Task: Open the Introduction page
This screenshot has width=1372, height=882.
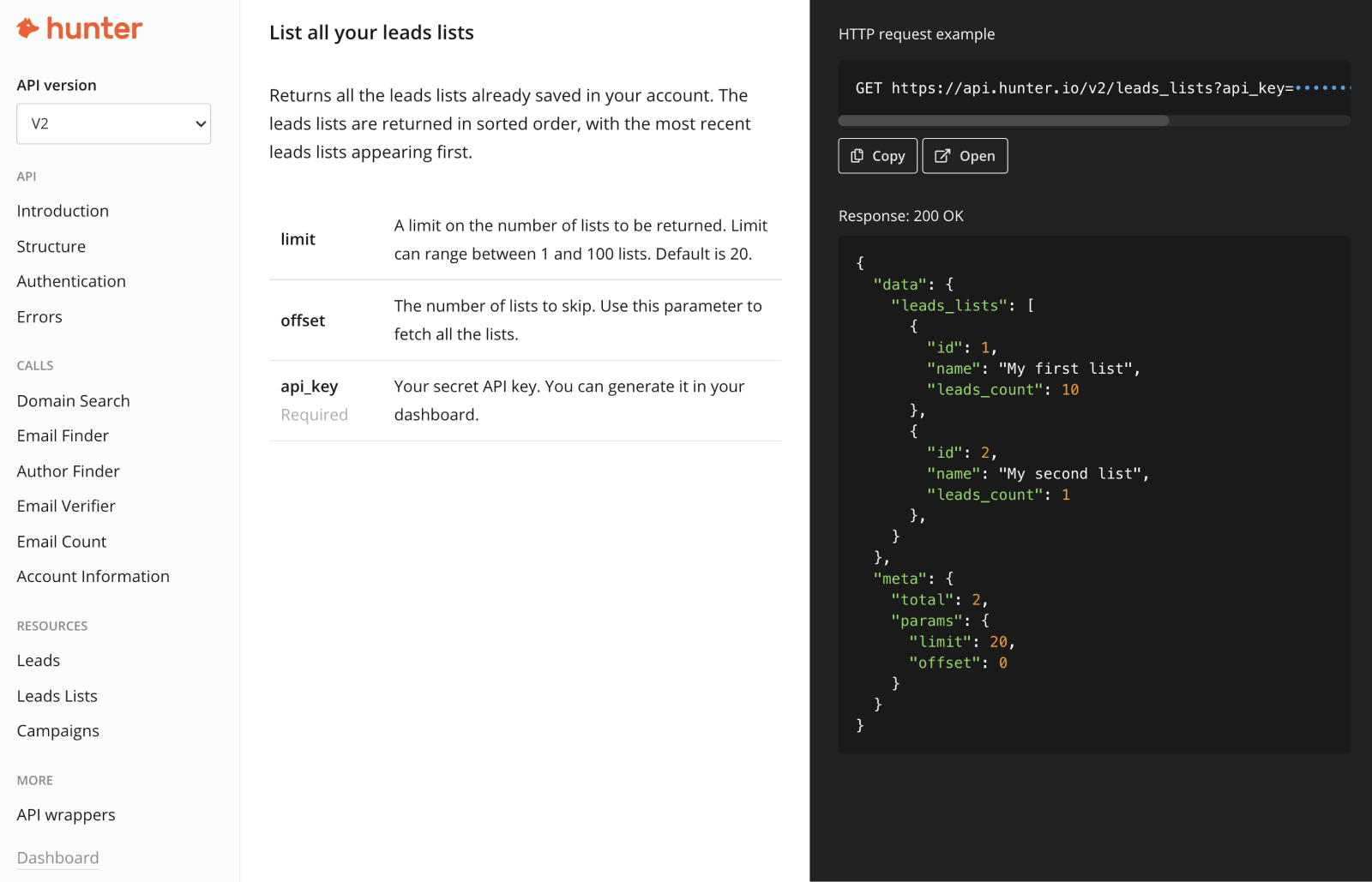Action: [x=62, y=210]
